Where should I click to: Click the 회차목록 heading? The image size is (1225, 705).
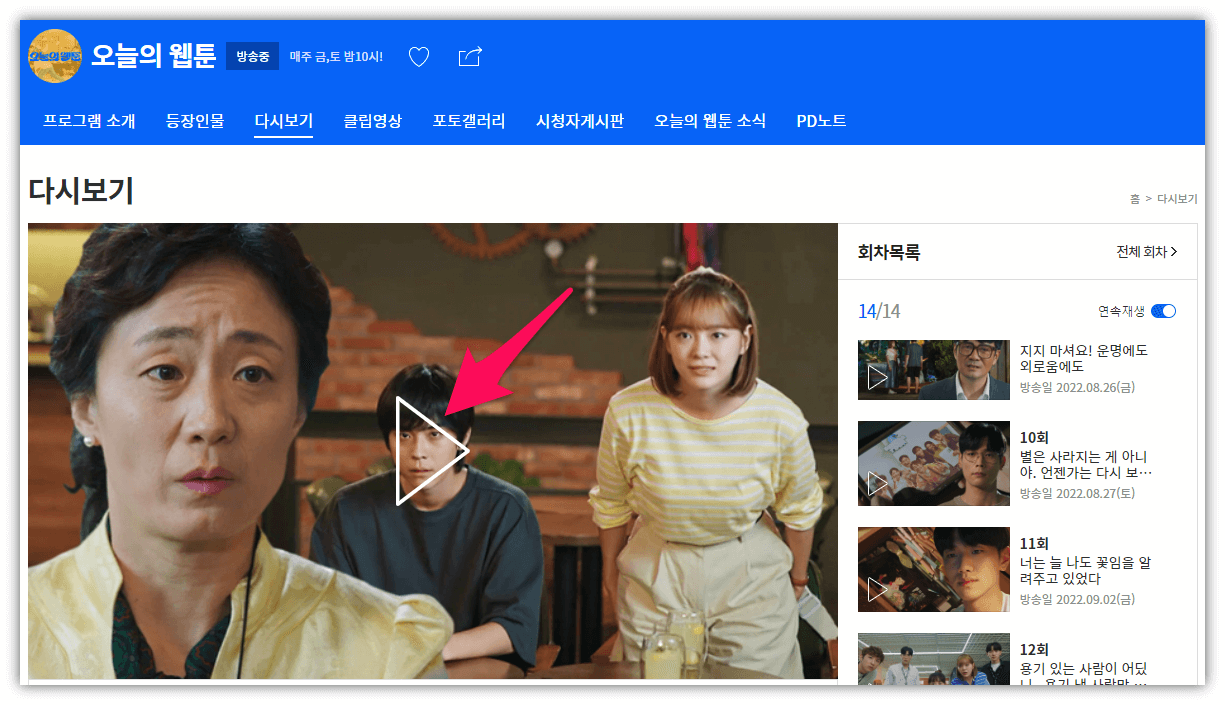889,252
